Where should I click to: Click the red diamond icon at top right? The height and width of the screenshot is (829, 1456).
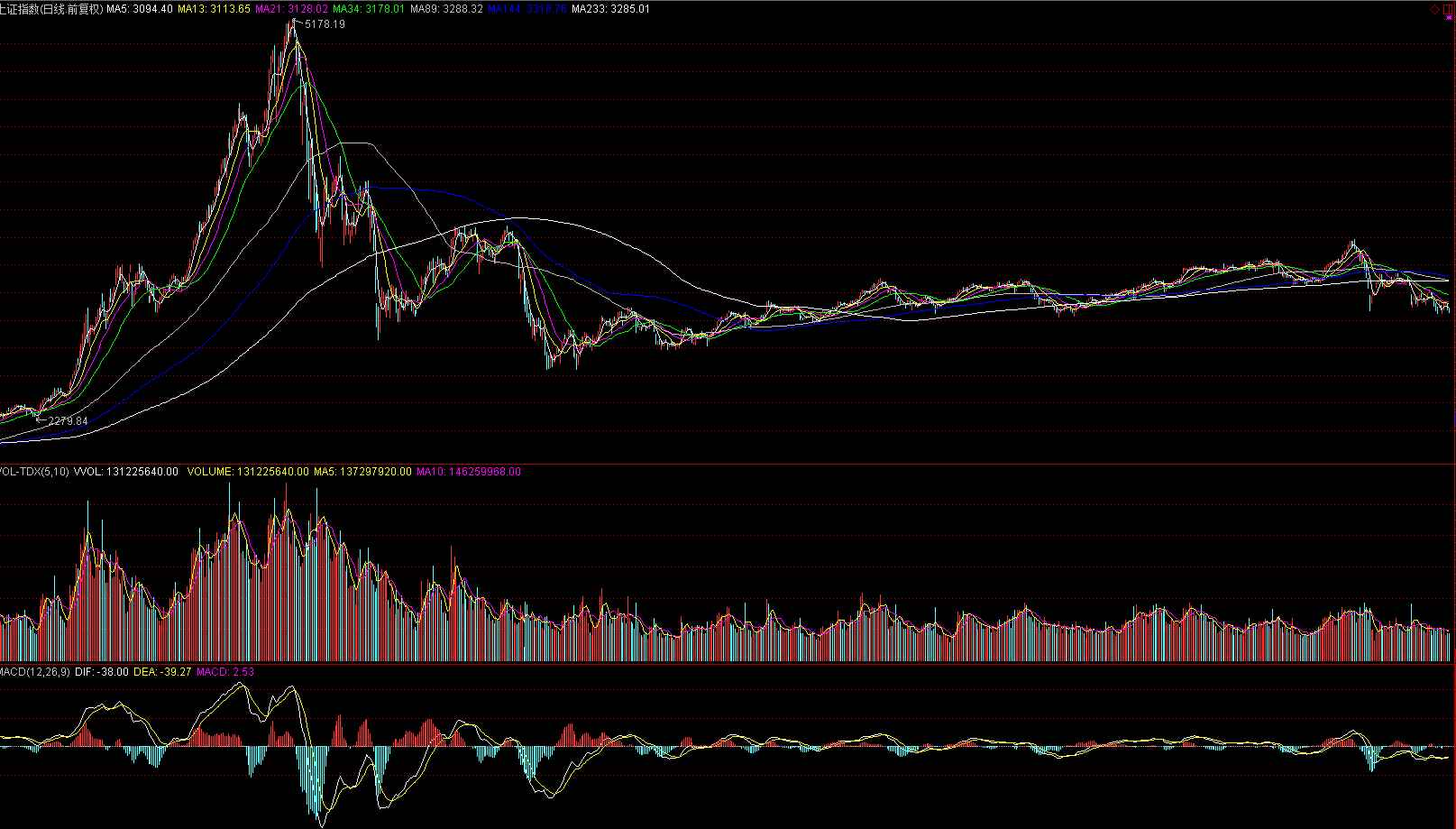[x=1434, y=9]
